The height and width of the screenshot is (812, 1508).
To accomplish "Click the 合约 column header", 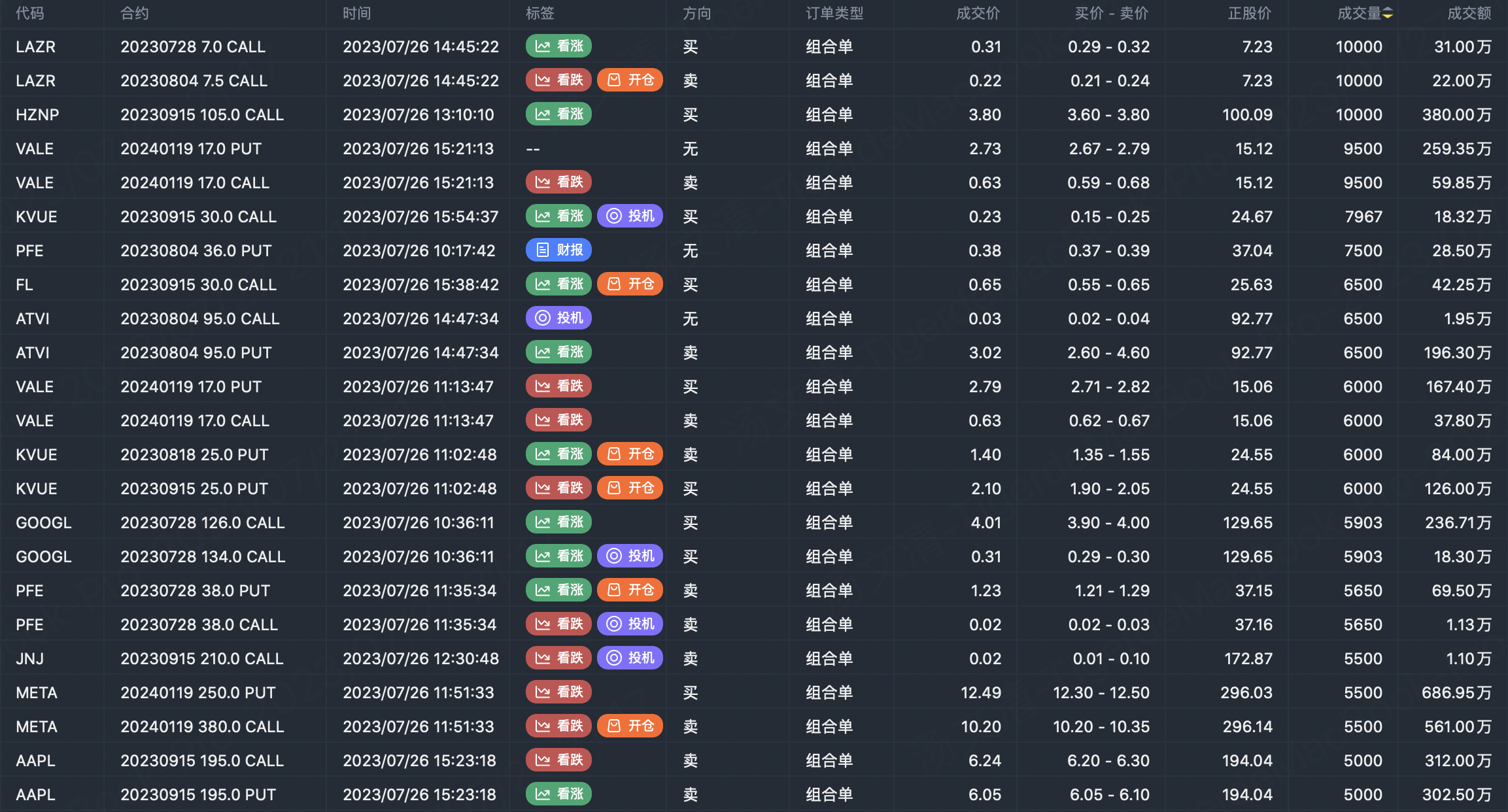I will point(135,13).
